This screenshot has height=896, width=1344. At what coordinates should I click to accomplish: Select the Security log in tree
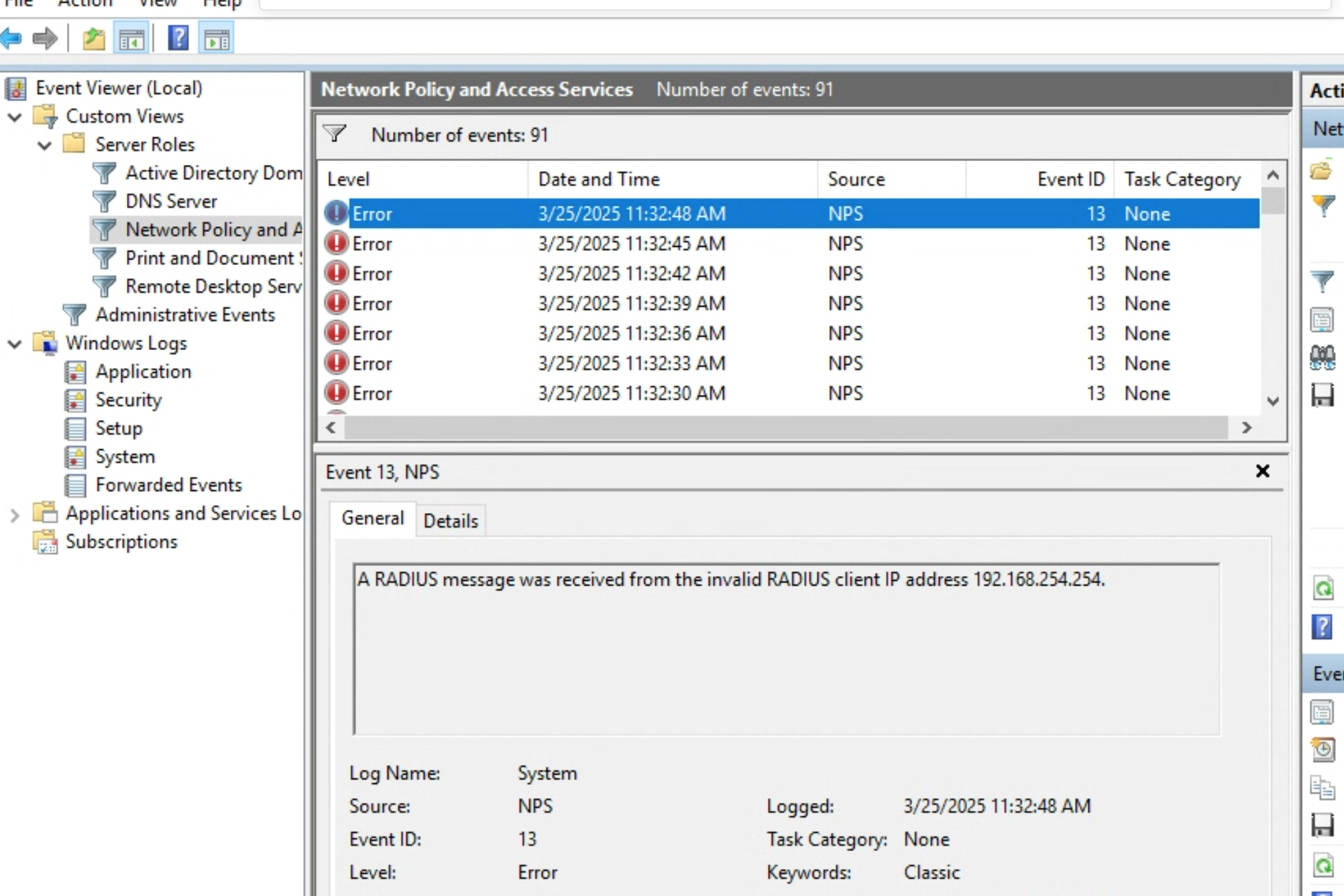coord(128,400)
